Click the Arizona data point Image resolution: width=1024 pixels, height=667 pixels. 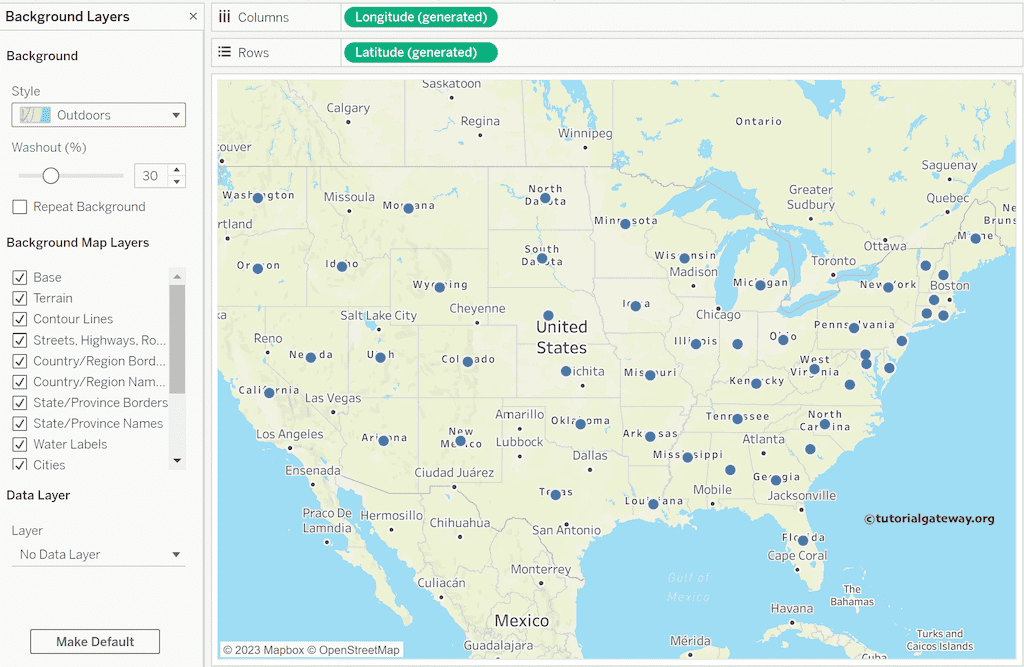[384, 441]
